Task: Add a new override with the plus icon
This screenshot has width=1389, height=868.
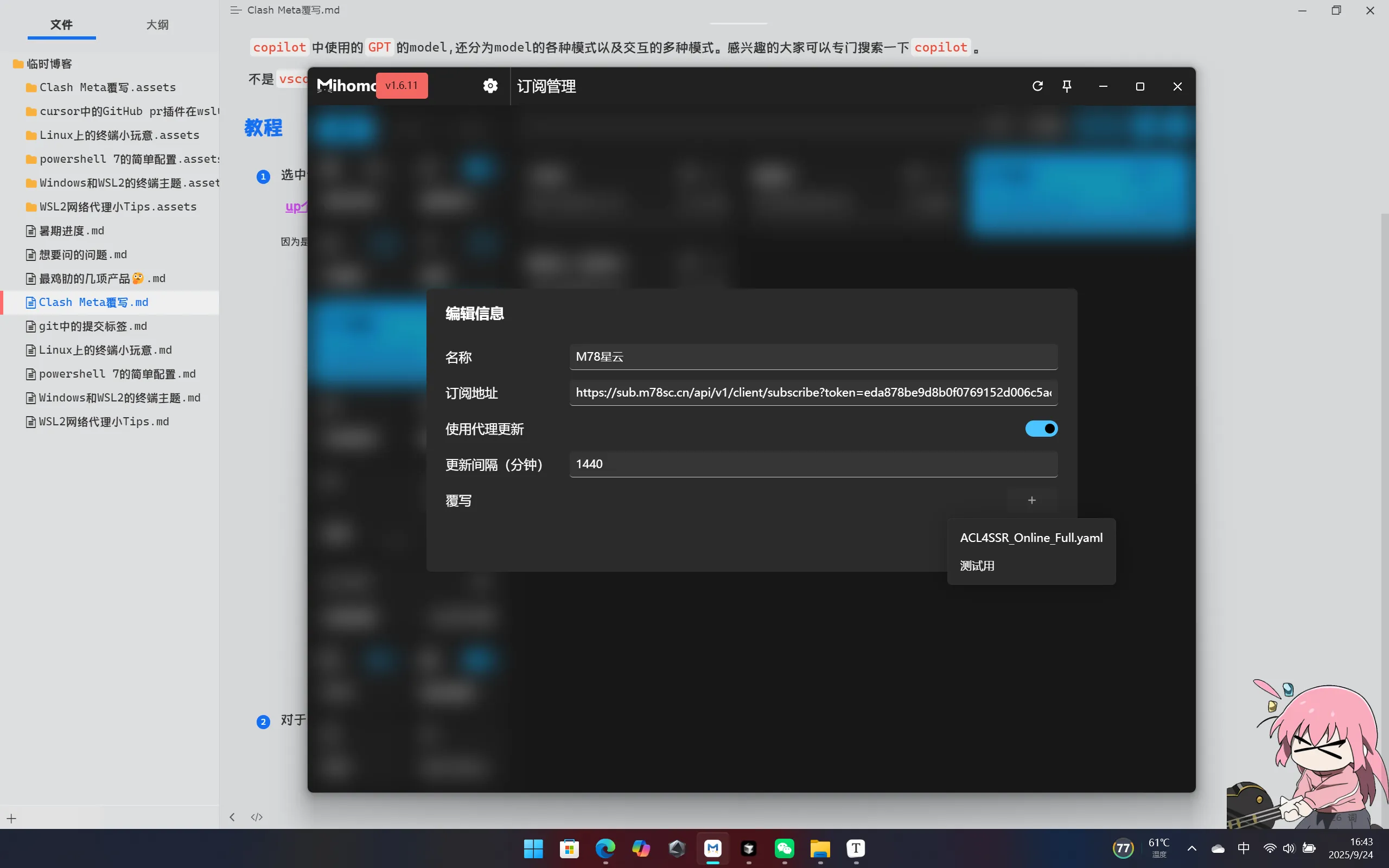Action: tap(1032, 500)
